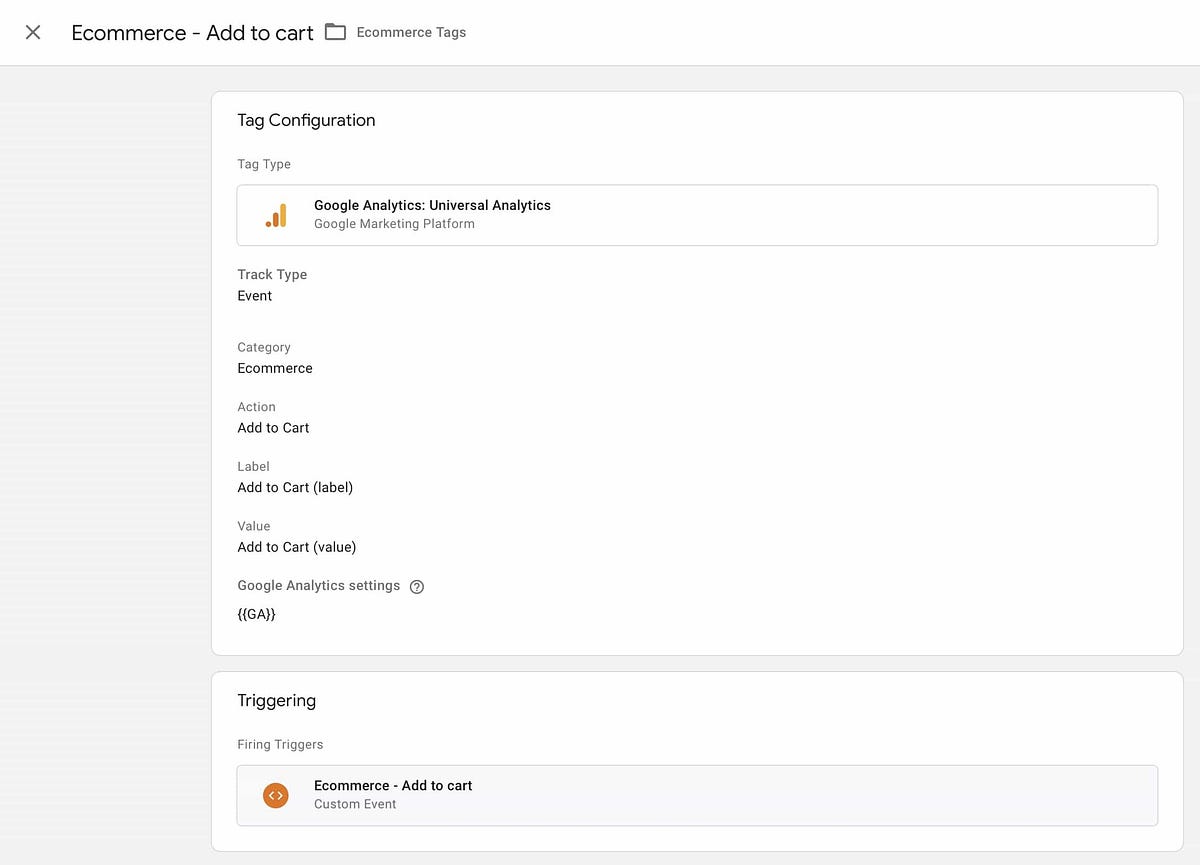The height and width of the screenshot is (865, 1200).
Task: Click the Action value Add to Cart
Action: 273,428
